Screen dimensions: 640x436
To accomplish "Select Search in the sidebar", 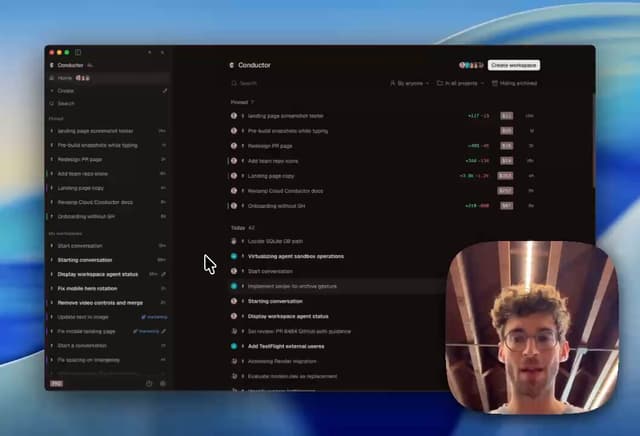I will [108, 104].
